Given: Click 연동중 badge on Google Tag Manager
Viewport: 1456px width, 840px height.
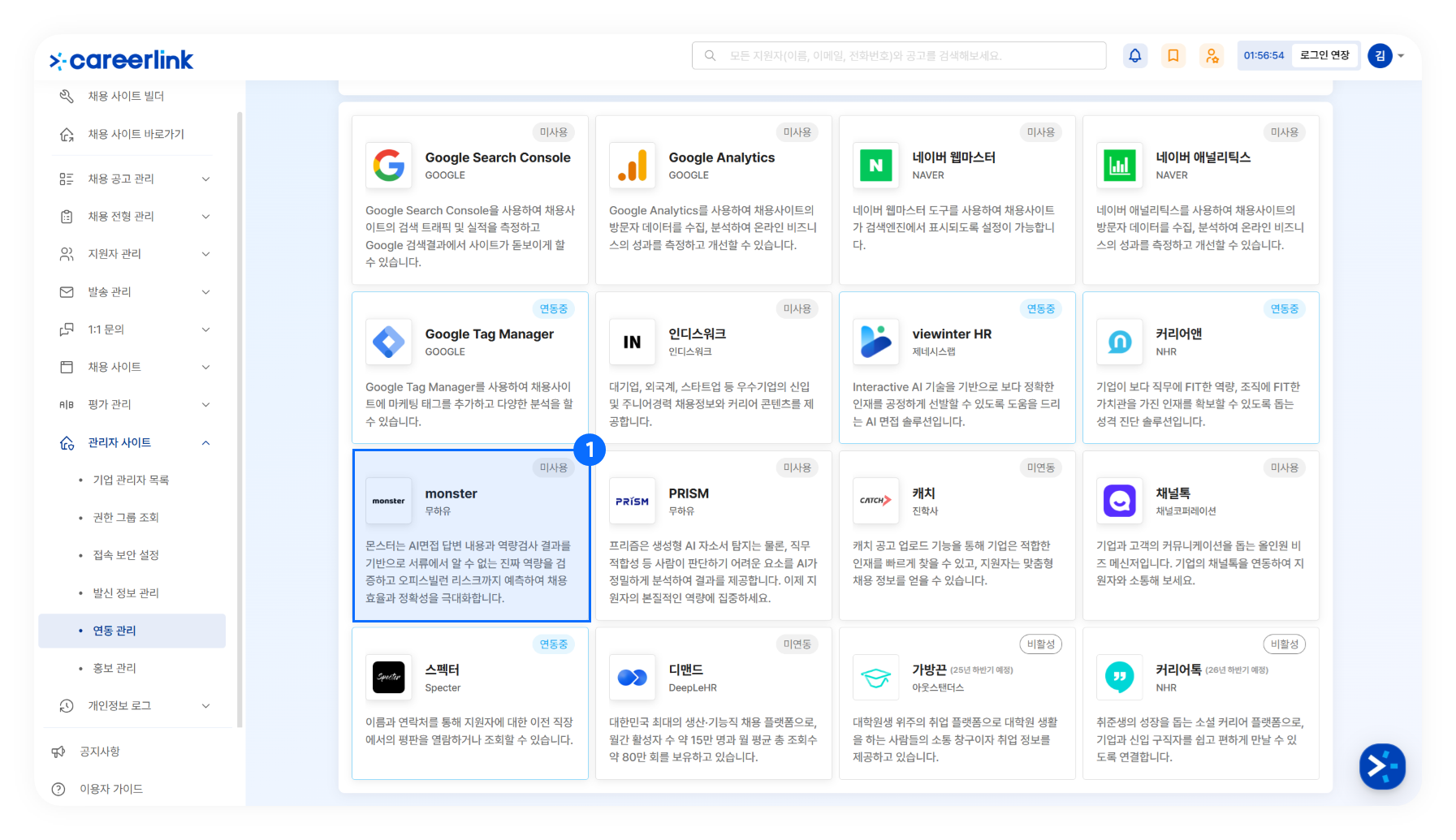Looking at the screenshot, I should tap(554, 308).
